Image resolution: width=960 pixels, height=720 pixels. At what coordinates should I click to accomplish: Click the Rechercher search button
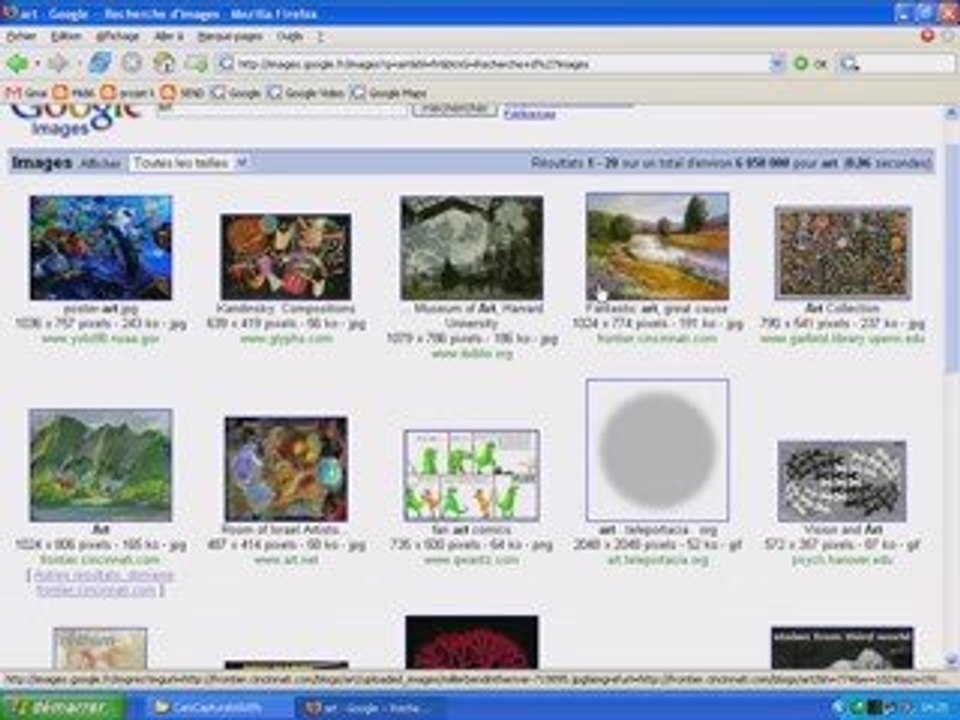pyautogui.click(x=454, y=109)
